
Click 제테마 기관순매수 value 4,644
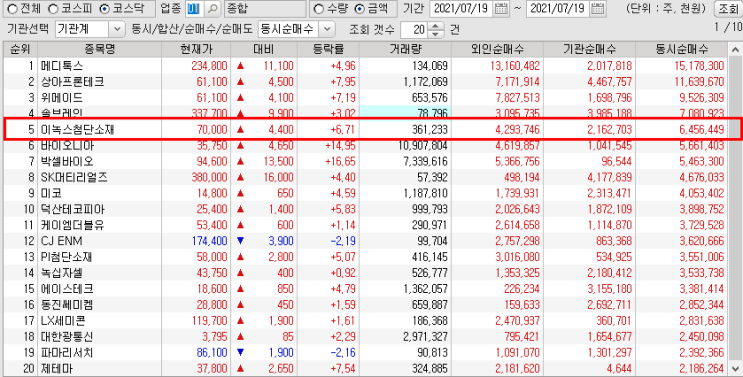coord(618,368)
